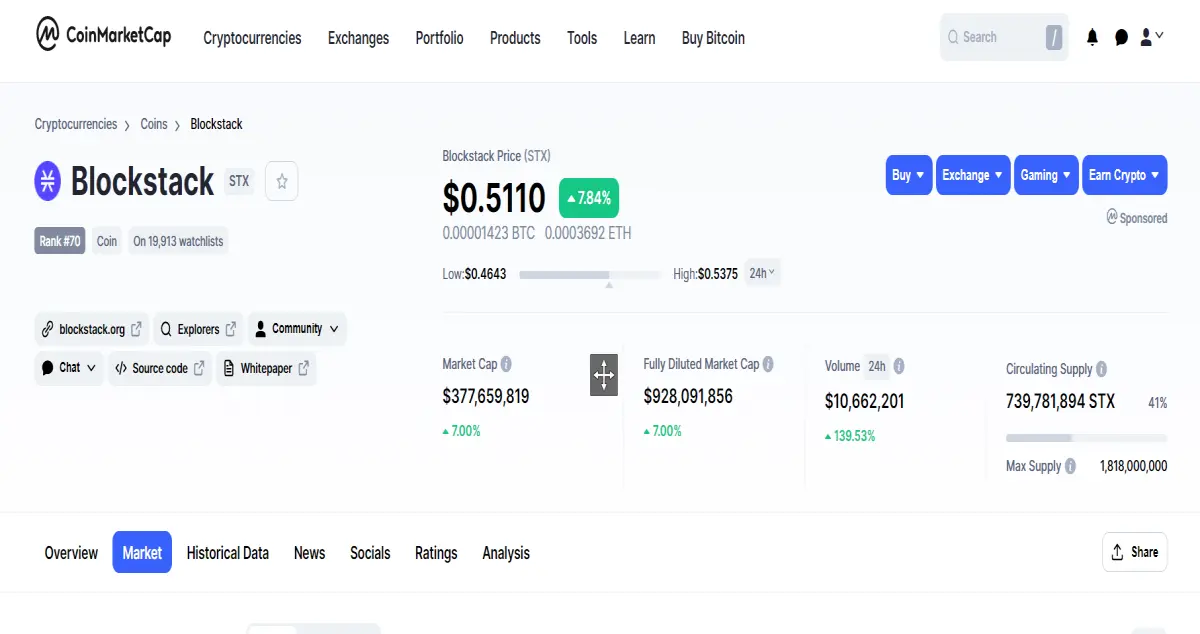1200x634 pixels.
Task: Open the Exchange dropdown
Action: pyautogui.click(x=973, y=175)
